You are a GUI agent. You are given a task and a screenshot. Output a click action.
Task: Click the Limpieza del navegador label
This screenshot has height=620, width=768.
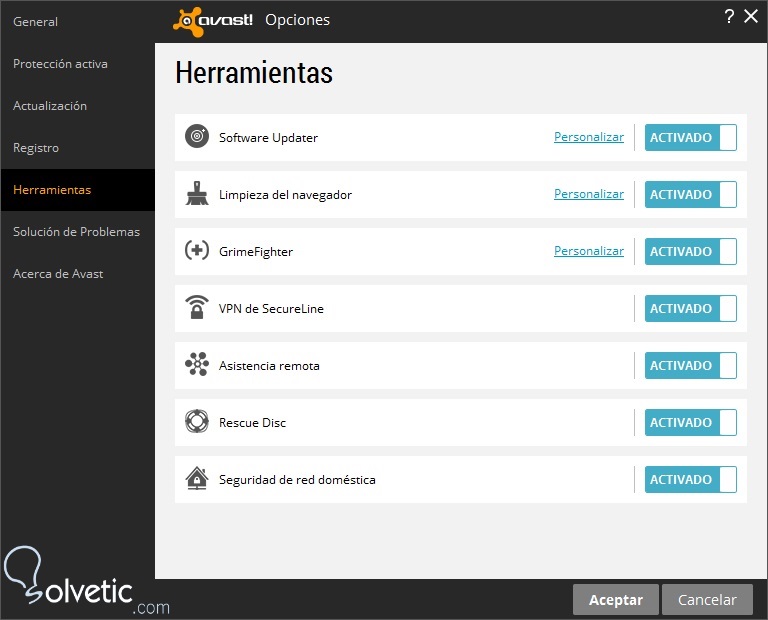click(285, 195)
